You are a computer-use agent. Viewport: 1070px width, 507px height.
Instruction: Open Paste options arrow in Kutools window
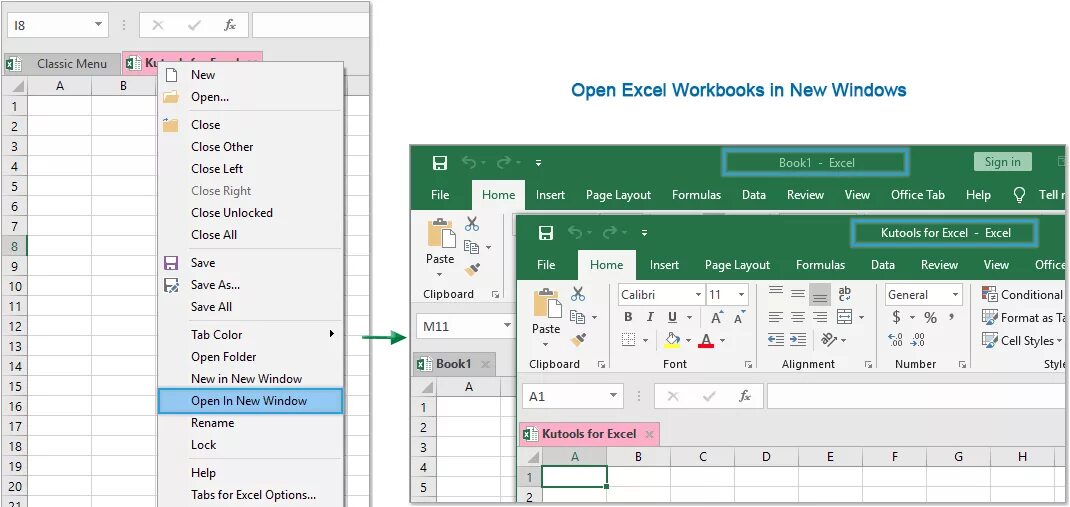tap(546, 344)
